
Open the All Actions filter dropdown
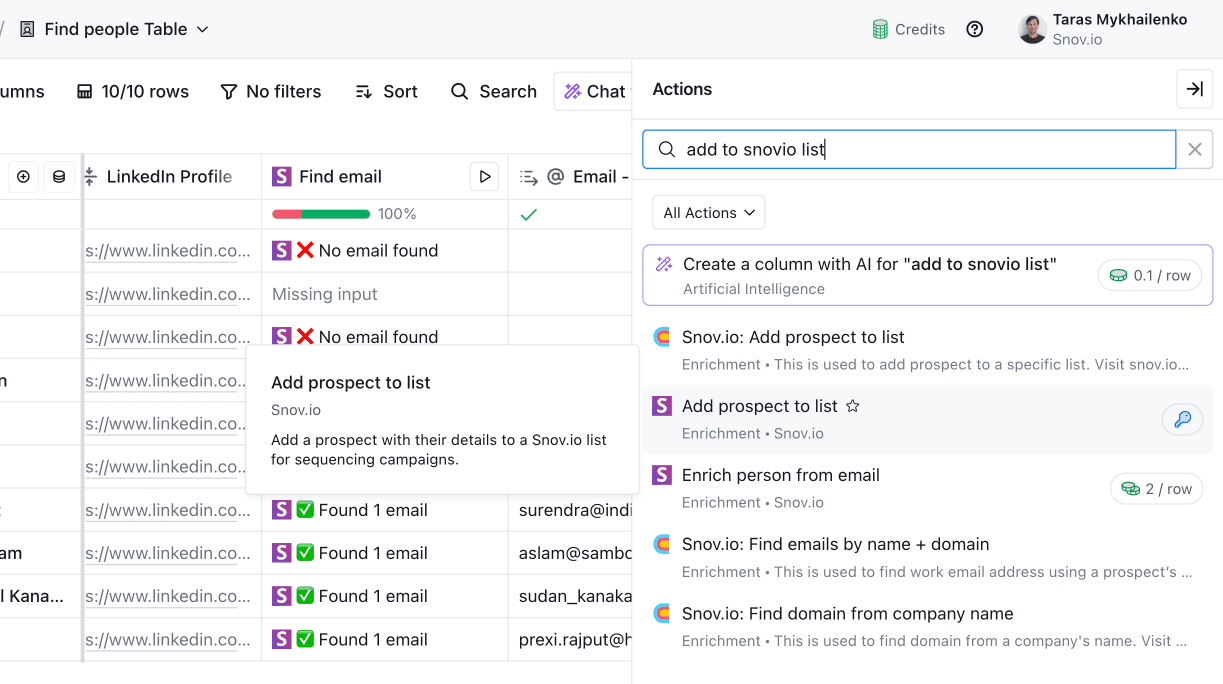pos(708,213)
